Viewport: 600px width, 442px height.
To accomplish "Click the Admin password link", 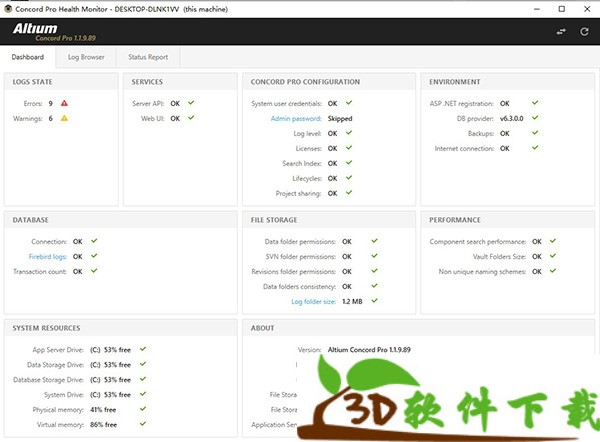I will [296, 119].
